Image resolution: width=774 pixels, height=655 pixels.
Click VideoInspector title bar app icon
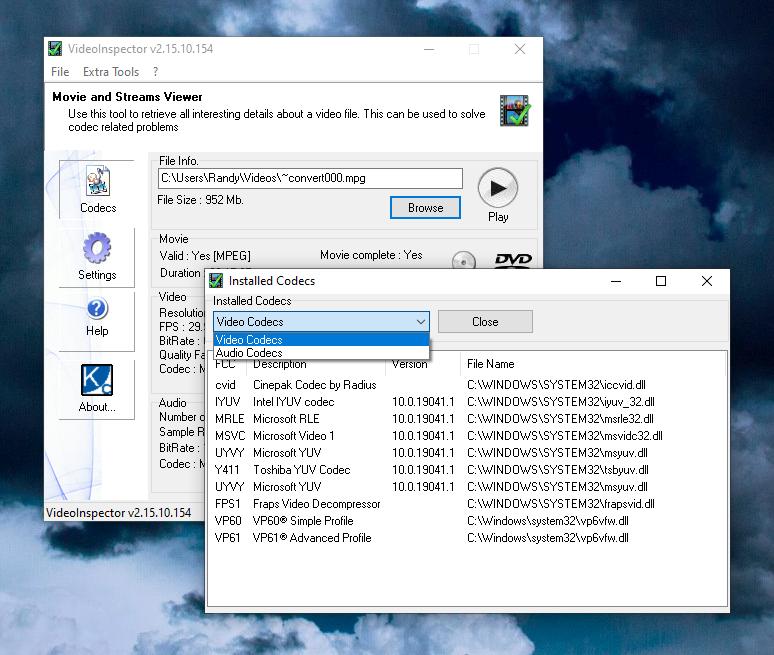click(55, 49)
